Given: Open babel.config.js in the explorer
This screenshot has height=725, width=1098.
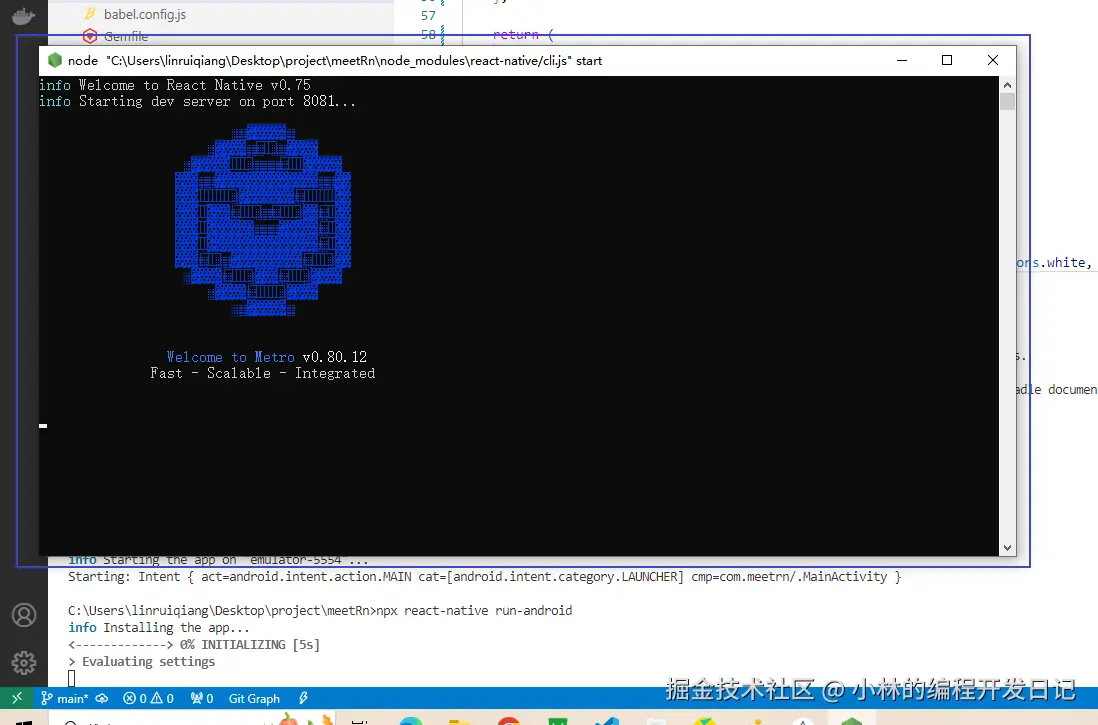Looking at the screenshot, I should [x=144, y=14].
